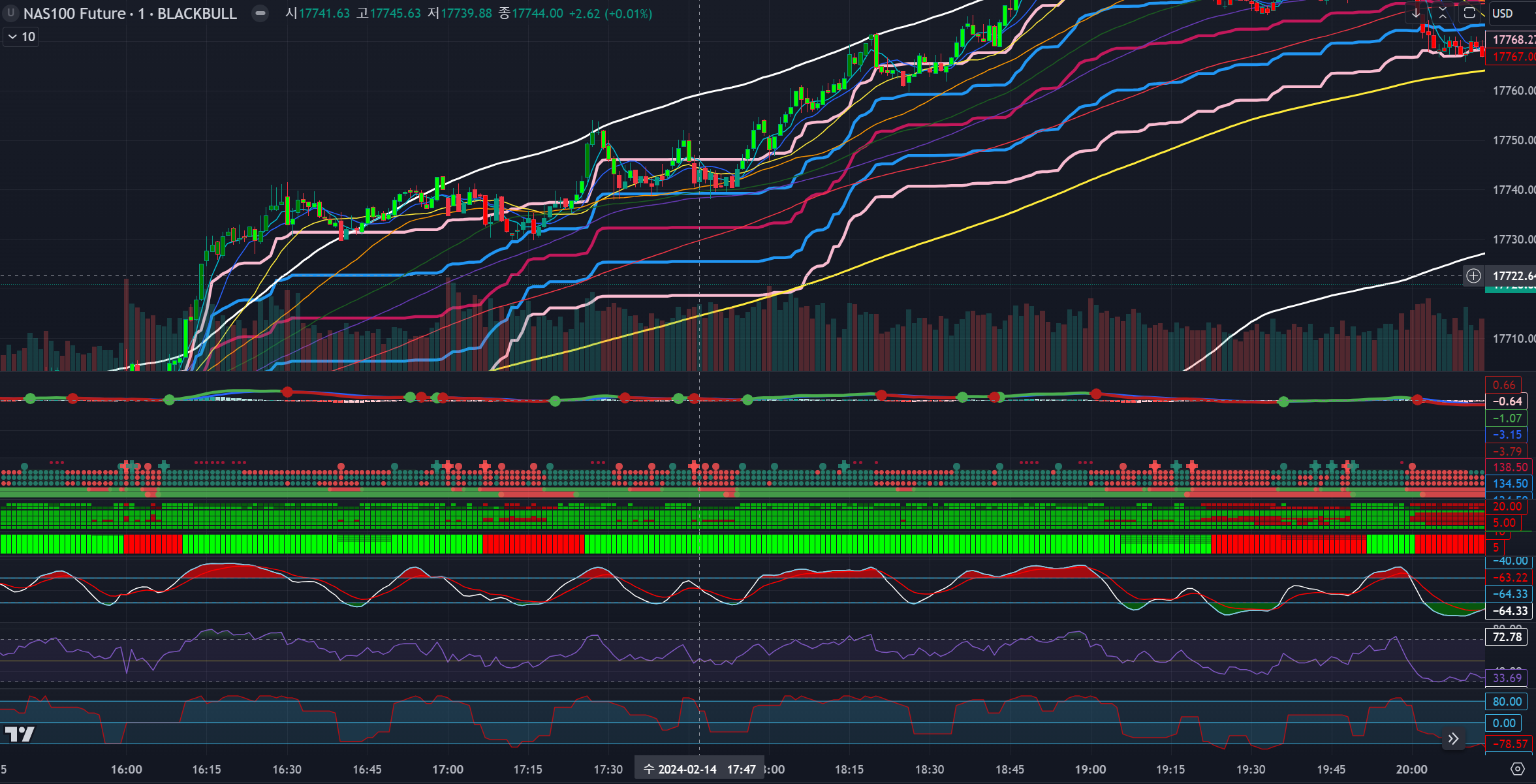Click the scroll-to-latest-bar double arrow button
Screen dimensions: 1536x784
pyautogui.click(x=1453, y=739)
